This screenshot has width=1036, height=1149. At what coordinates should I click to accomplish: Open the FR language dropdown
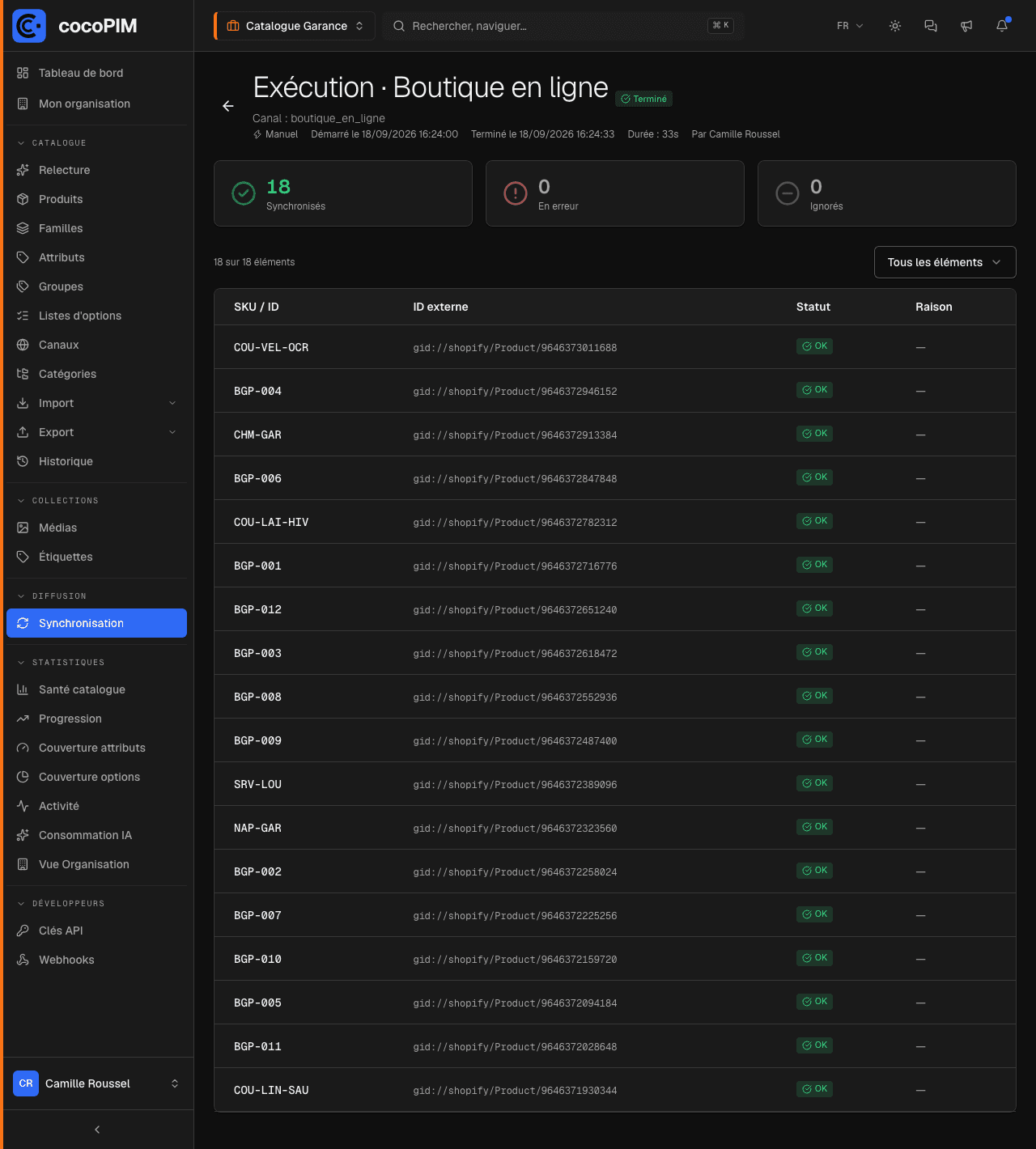coord(850,26)
